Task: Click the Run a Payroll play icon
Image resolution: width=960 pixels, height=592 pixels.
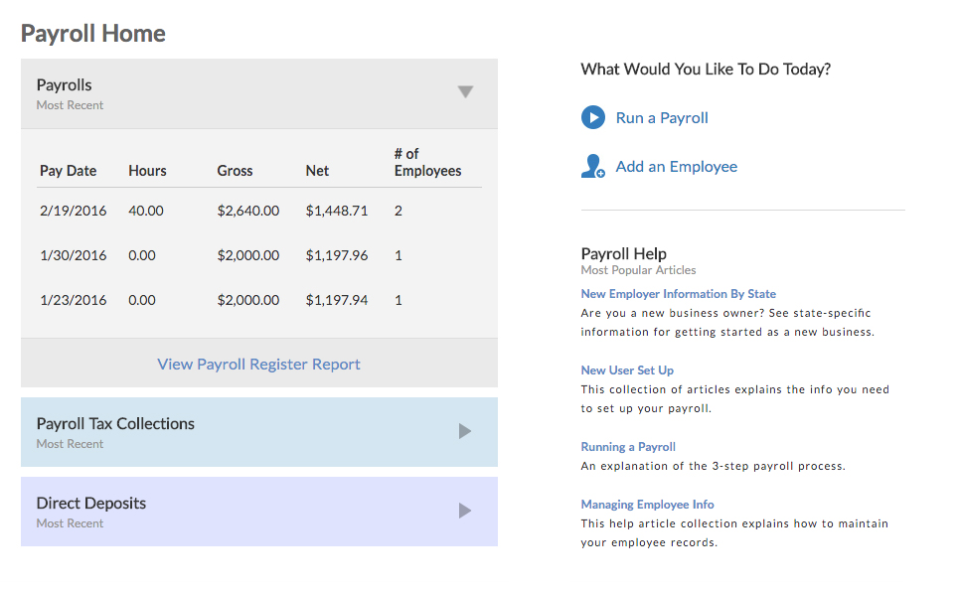Action: [x=593, y=118]
